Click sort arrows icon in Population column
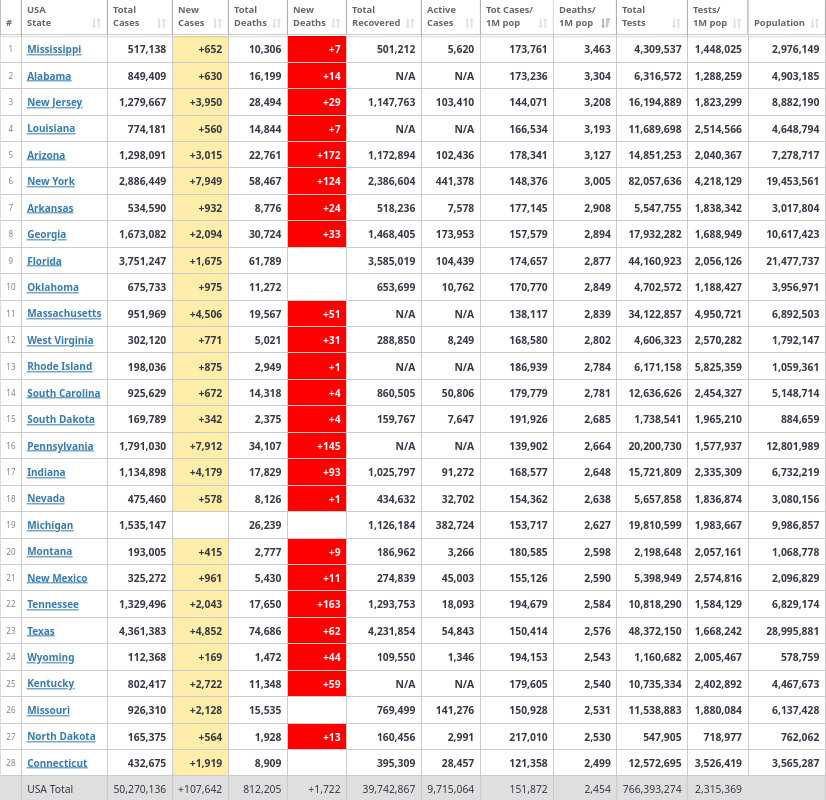This screenshot has height=800, width=826. tap(814, 23)
